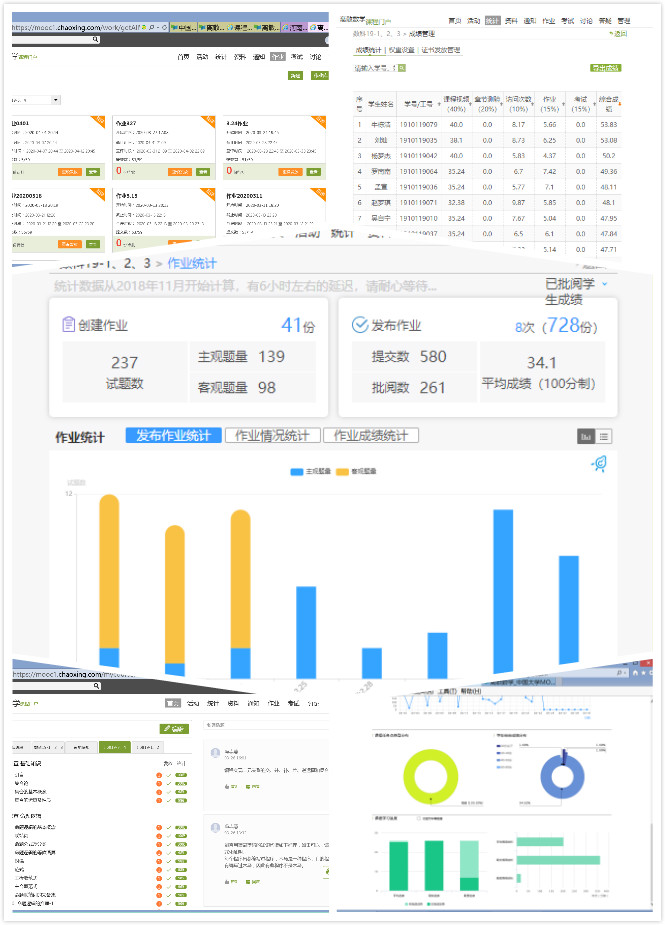Image resolution: width=665 pixels, height=925 pixels.
Task: Expand the 已批阅学生成绩 dropdown
Action: tap(605, 285)
